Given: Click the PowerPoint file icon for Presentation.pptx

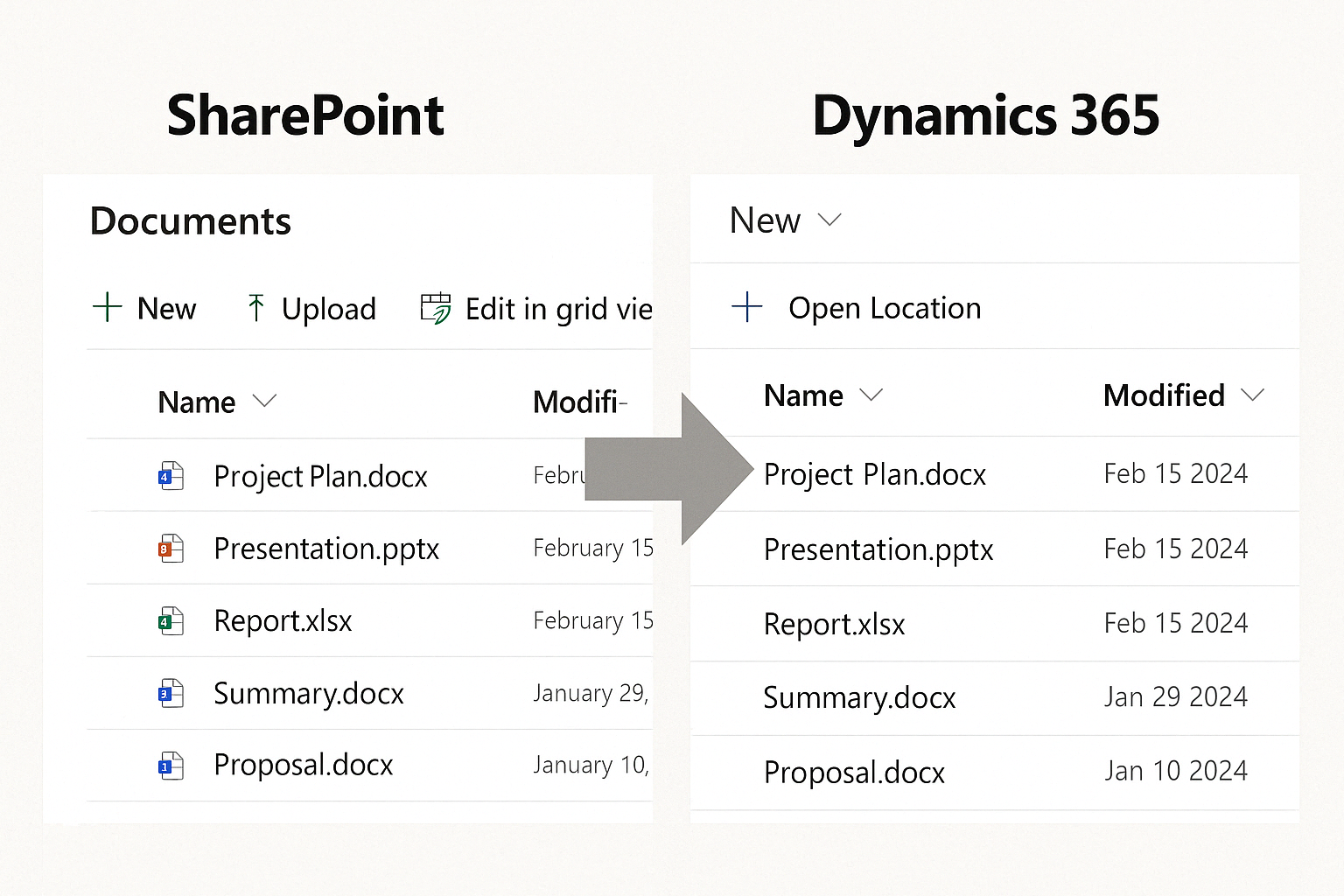Looking at the screenshot, I should pos(171,549).
